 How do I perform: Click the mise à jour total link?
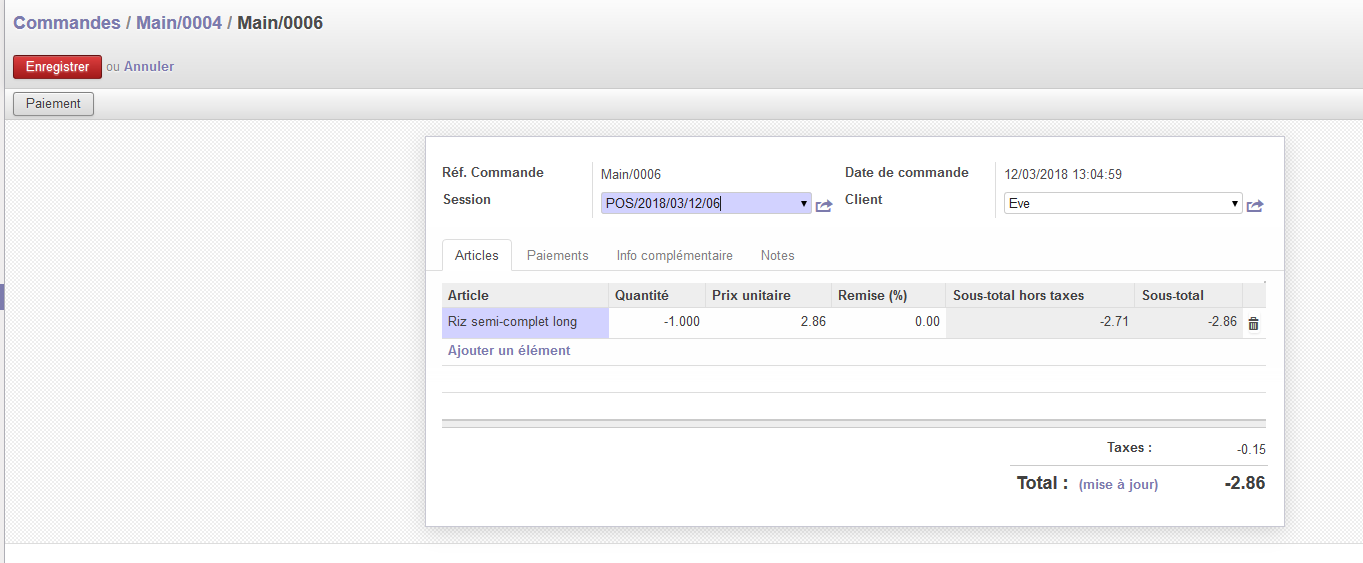point(1118,485)
